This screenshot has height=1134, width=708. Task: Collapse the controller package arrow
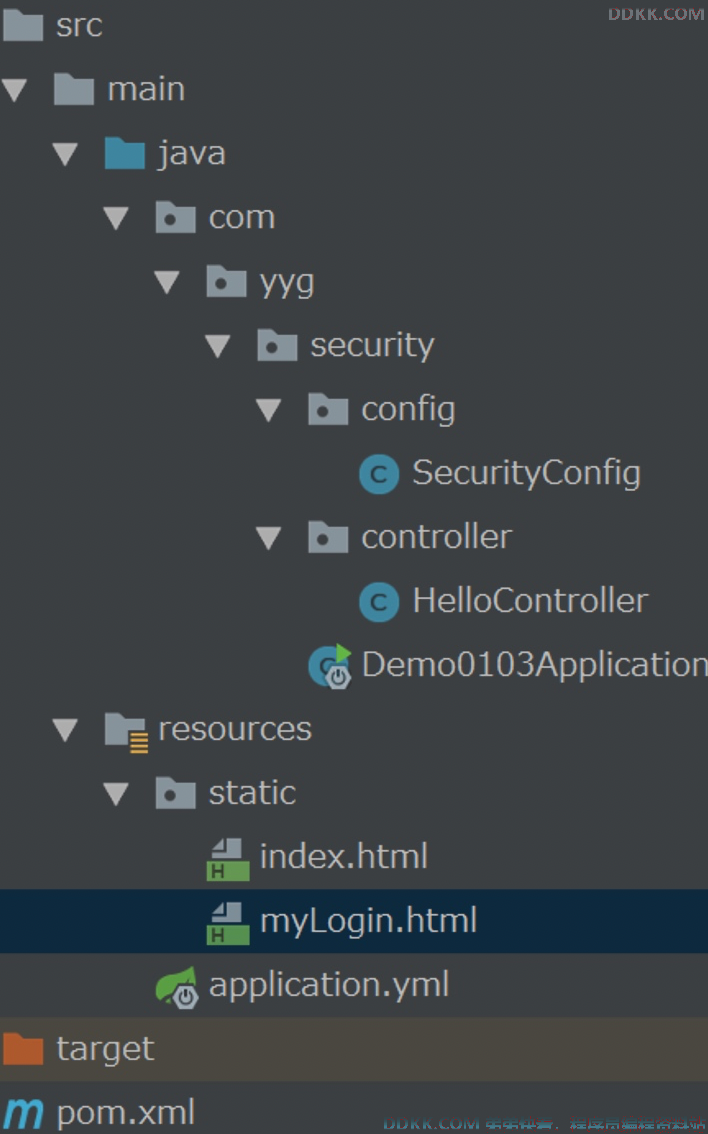coord(268,538)
